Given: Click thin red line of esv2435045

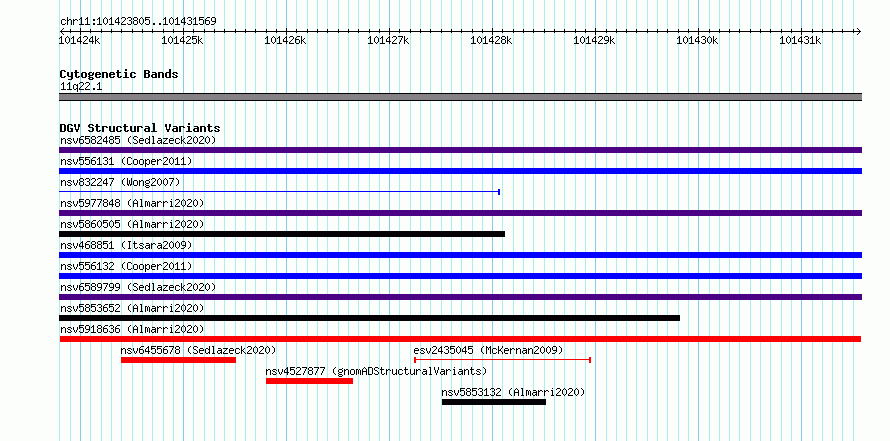Looking at the screenshot, I should 503,360.
